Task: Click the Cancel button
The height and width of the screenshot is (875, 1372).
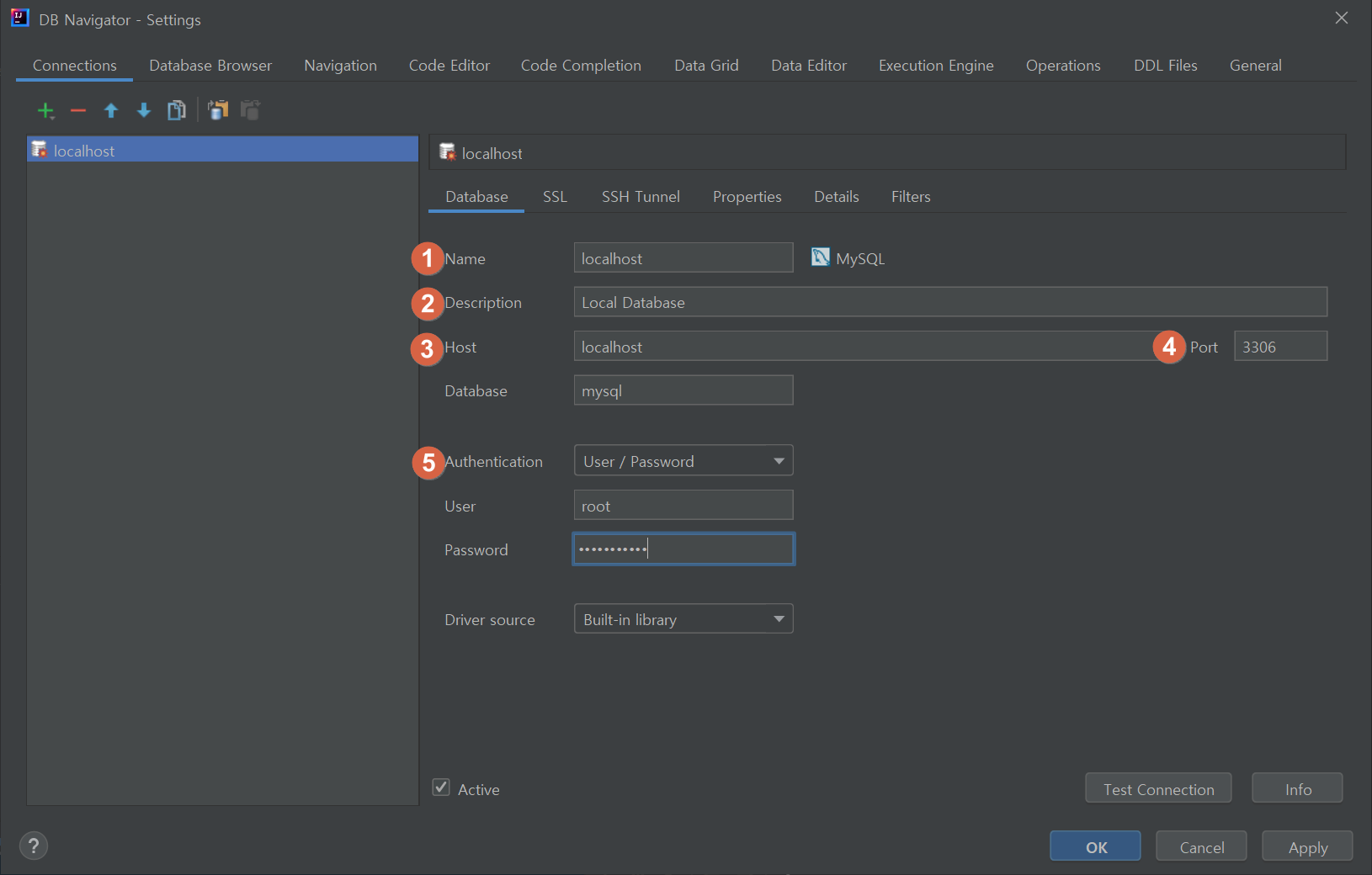Action: (x=1201, y=846)
